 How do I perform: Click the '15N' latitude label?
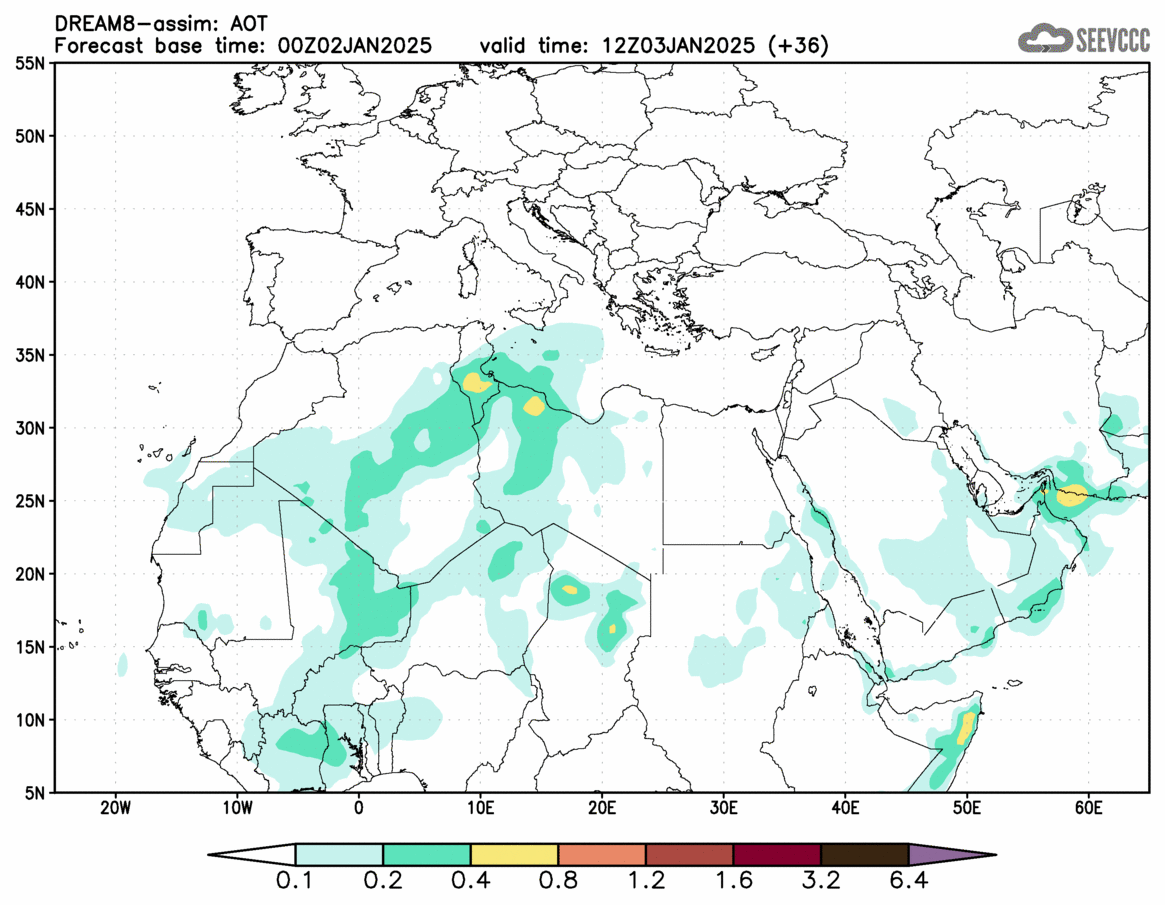coord(30,647)
